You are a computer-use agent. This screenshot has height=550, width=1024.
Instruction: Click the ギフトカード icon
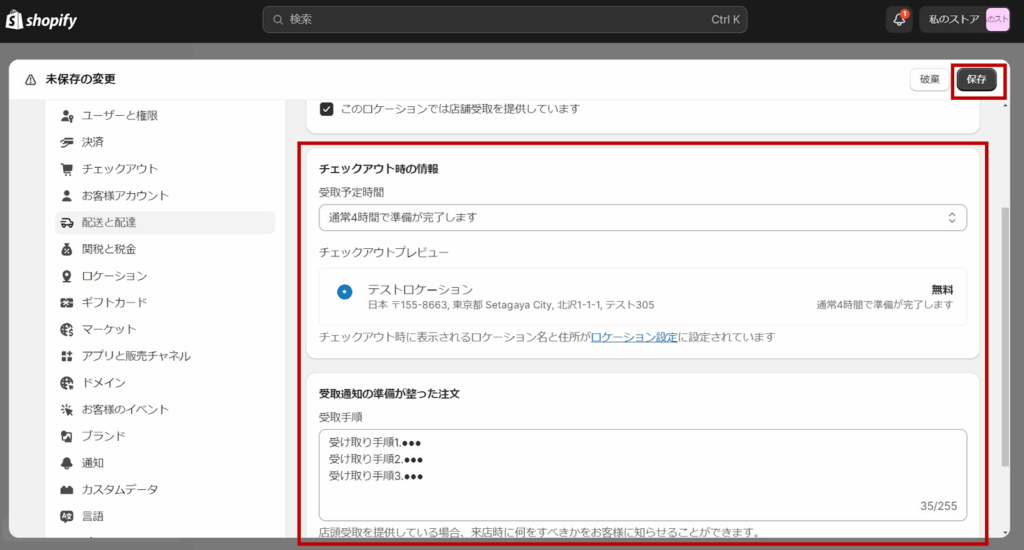pos(67,303)
